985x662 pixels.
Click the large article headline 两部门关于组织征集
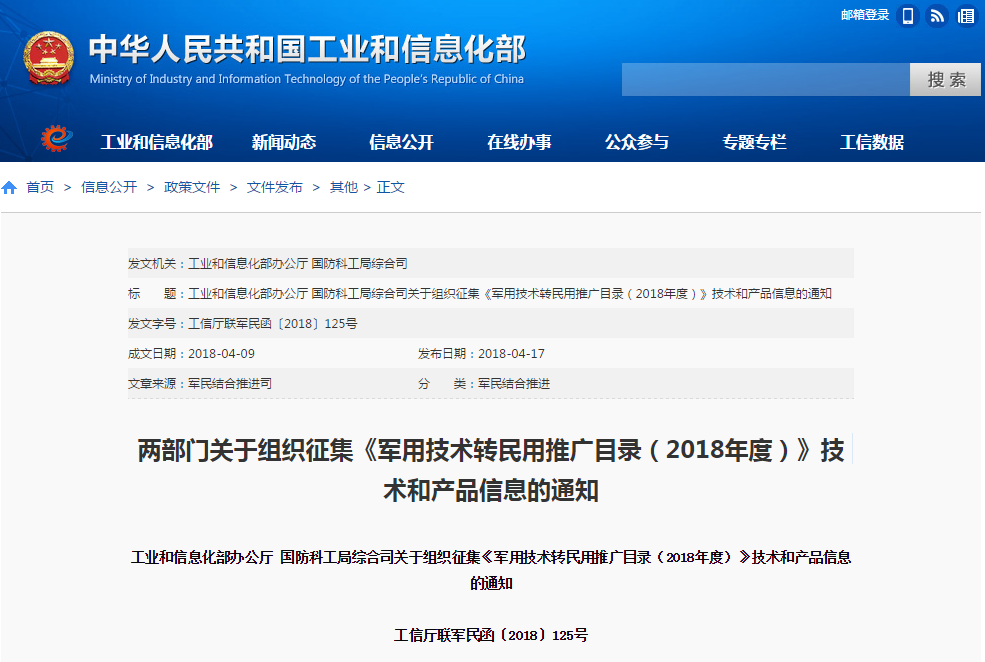tap(491, 470)
